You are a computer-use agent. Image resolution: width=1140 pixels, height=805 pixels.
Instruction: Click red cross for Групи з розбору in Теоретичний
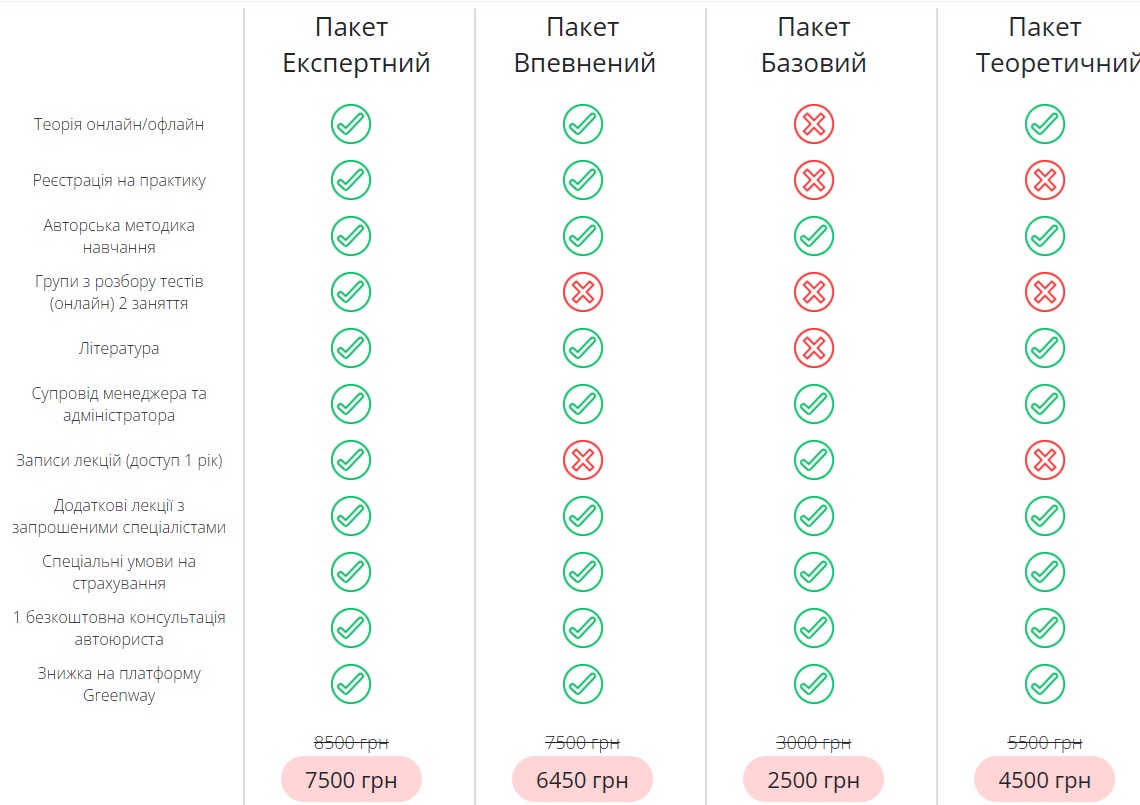pos(1045,293)
